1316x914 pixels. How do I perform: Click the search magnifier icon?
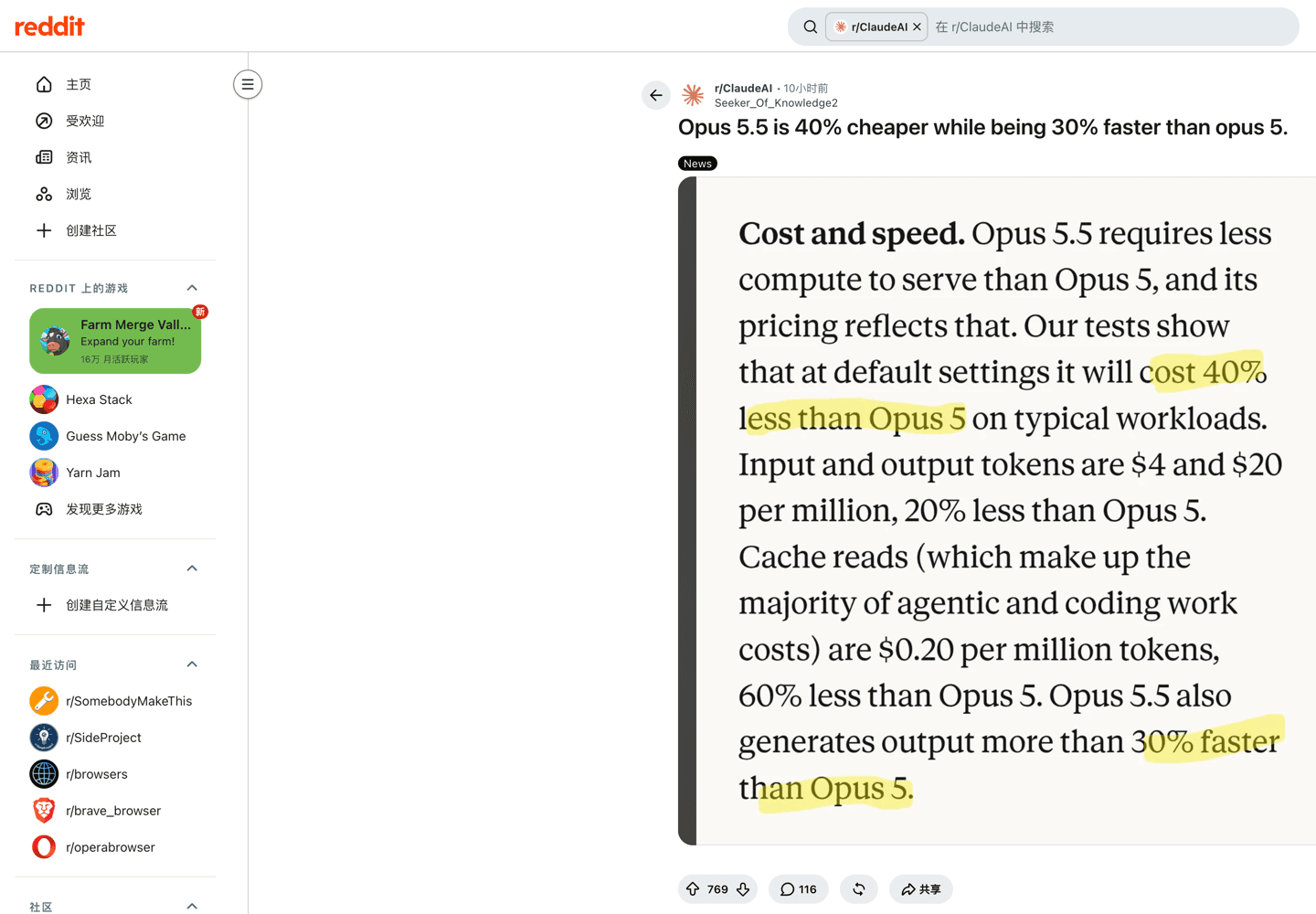tap(810, 27)
